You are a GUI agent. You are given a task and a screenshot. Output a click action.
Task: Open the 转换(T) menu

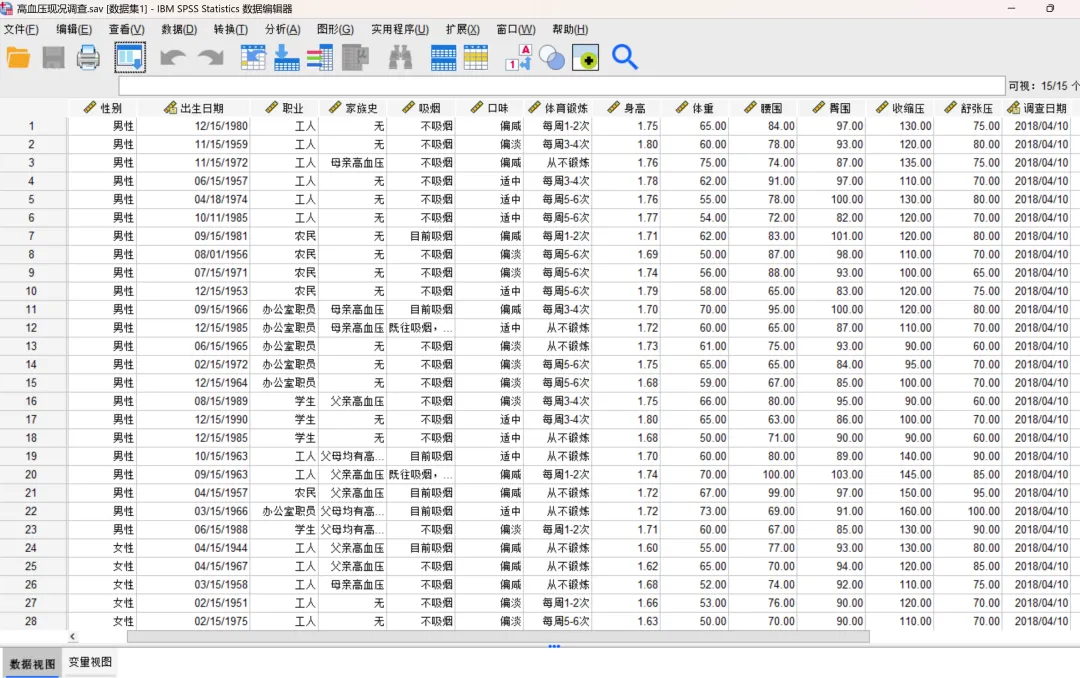pos(231,30)
